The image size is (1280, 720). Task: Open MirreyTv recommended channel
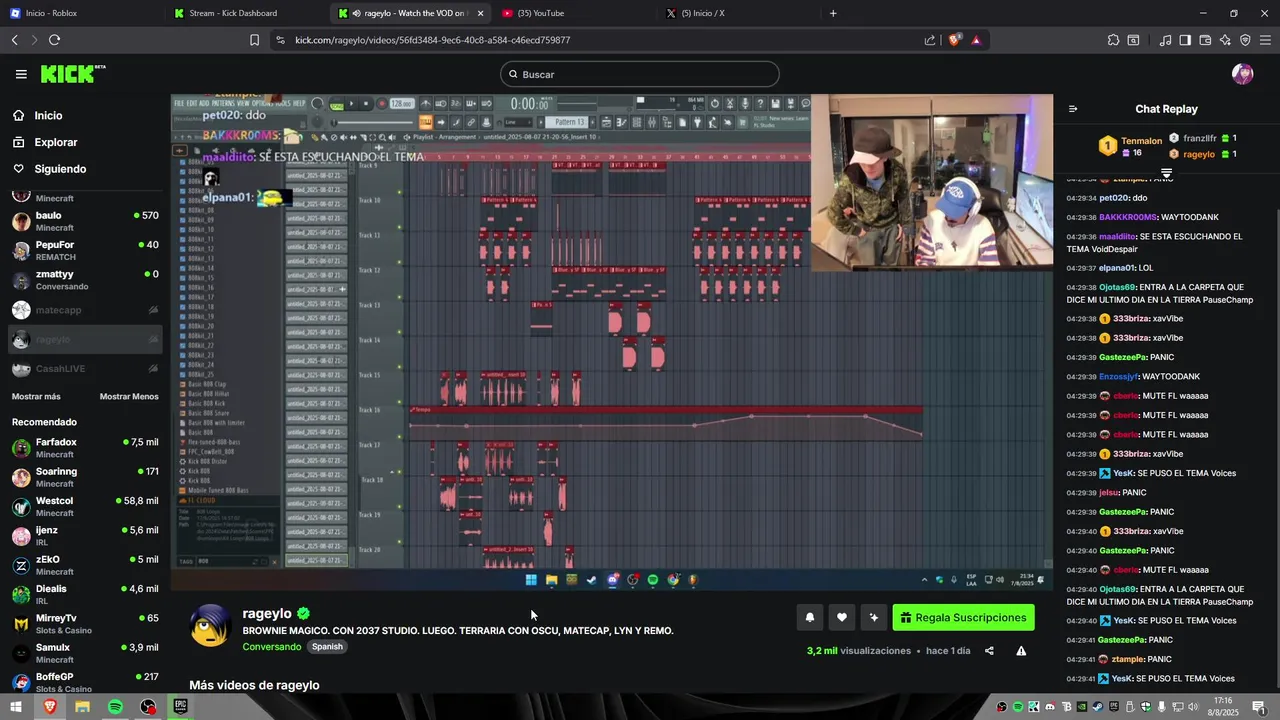coord(85,624)
